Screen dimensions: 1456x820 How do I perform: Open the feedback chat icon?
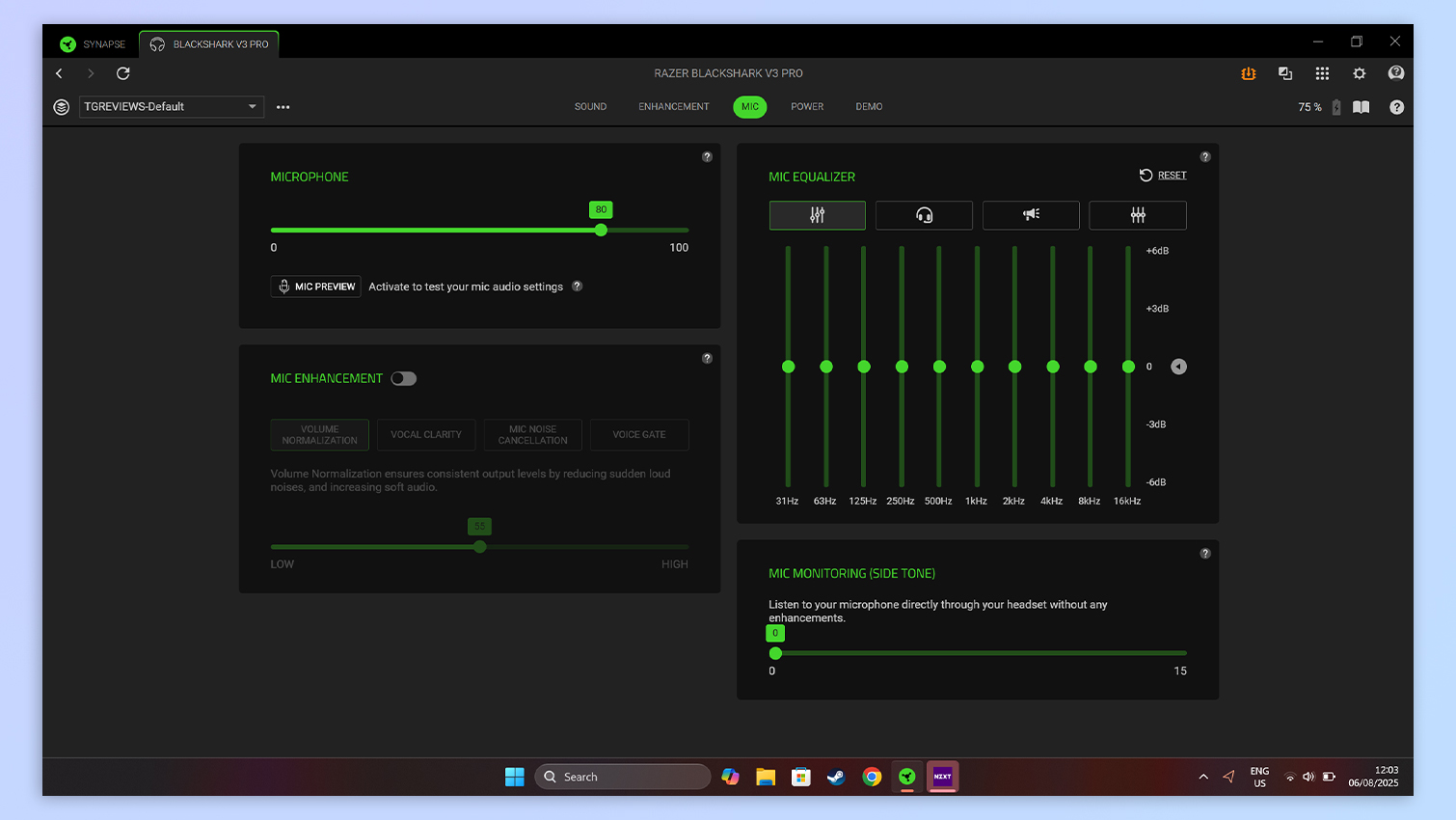(1396, 73)
